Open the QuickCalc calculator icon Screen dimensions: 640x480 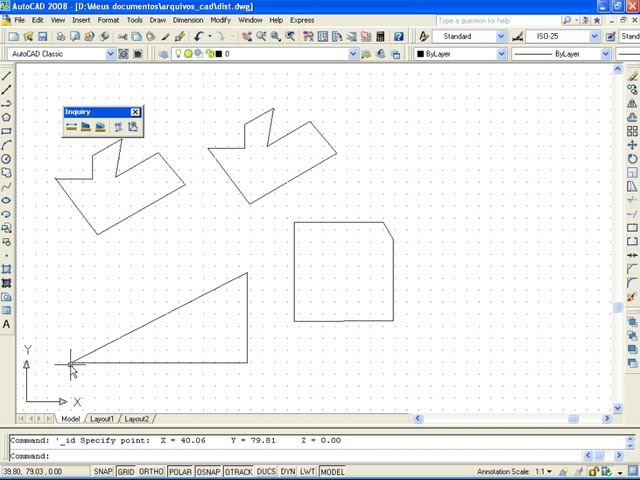(x=380, y=37)
